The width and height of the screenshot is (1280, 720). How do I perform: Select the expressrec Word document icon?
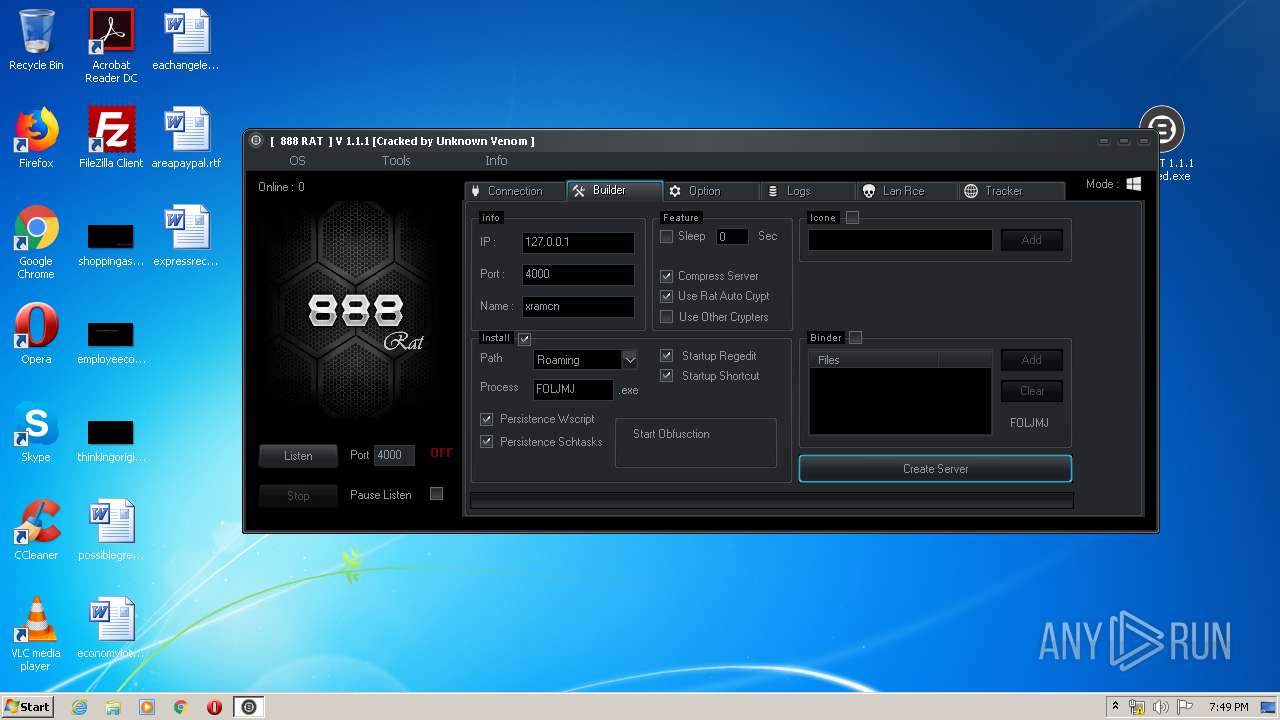tap(186, 236)
